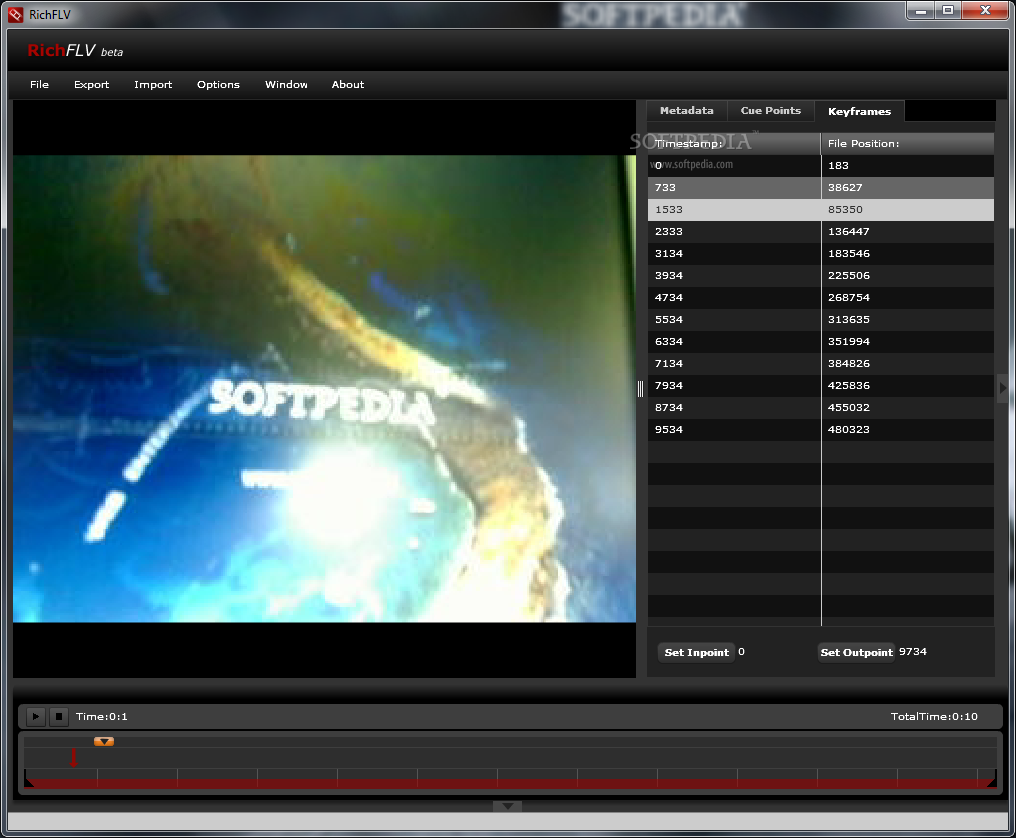Select keyframe row with timestamp 3134
This screenshot has height=838, width=1016.
click(821, 253)
